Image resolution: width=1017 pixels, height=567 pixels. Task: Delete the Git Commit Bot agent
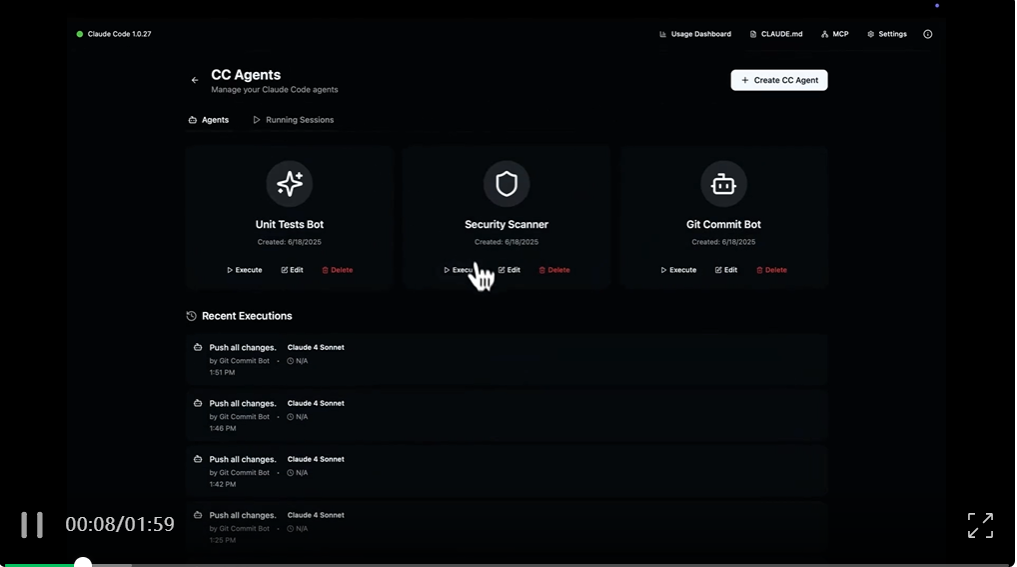pyautogui.click(x=771, y=270)
